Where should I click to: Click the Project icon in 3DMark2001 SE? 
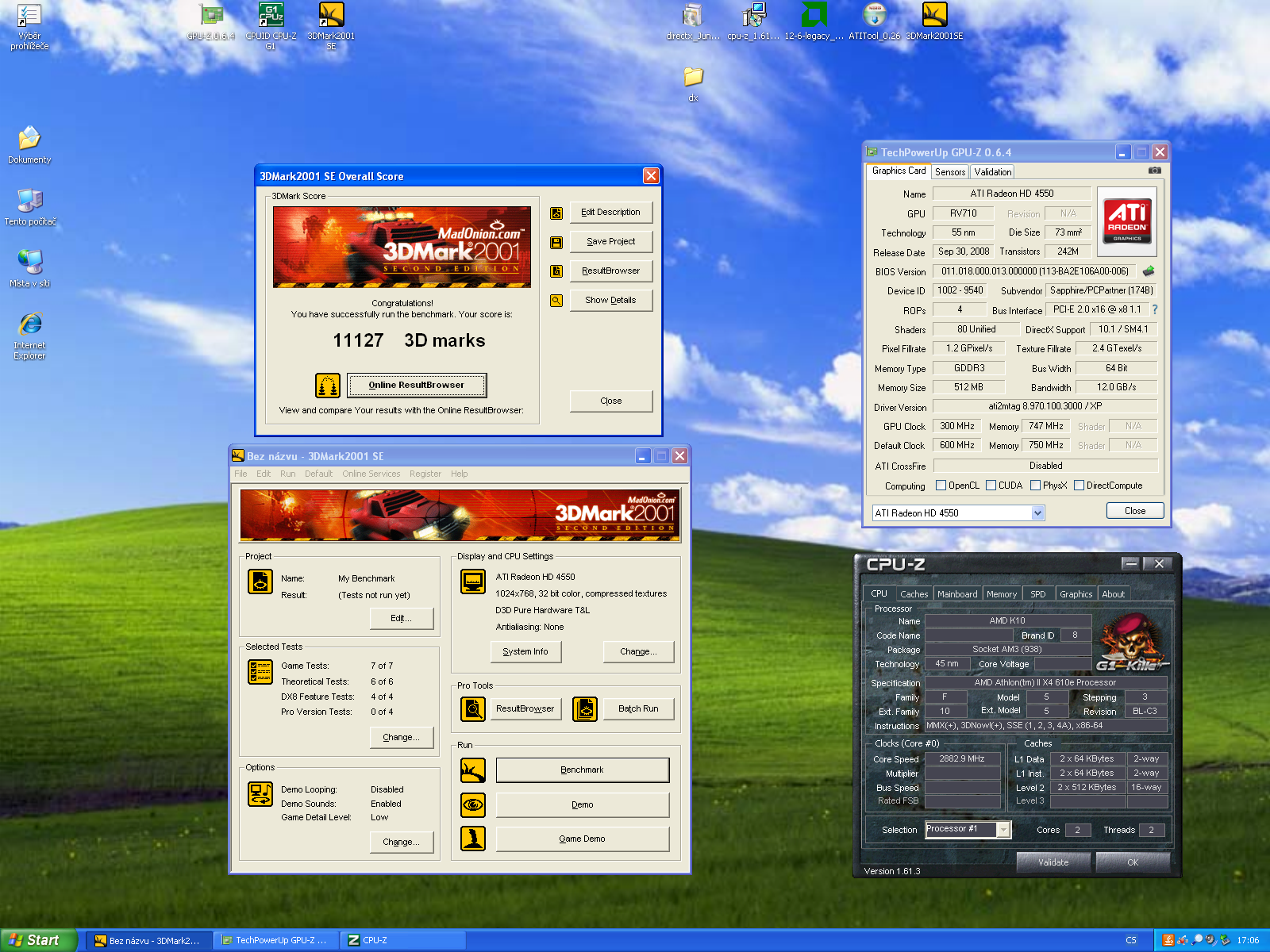[x=260, y=582]
